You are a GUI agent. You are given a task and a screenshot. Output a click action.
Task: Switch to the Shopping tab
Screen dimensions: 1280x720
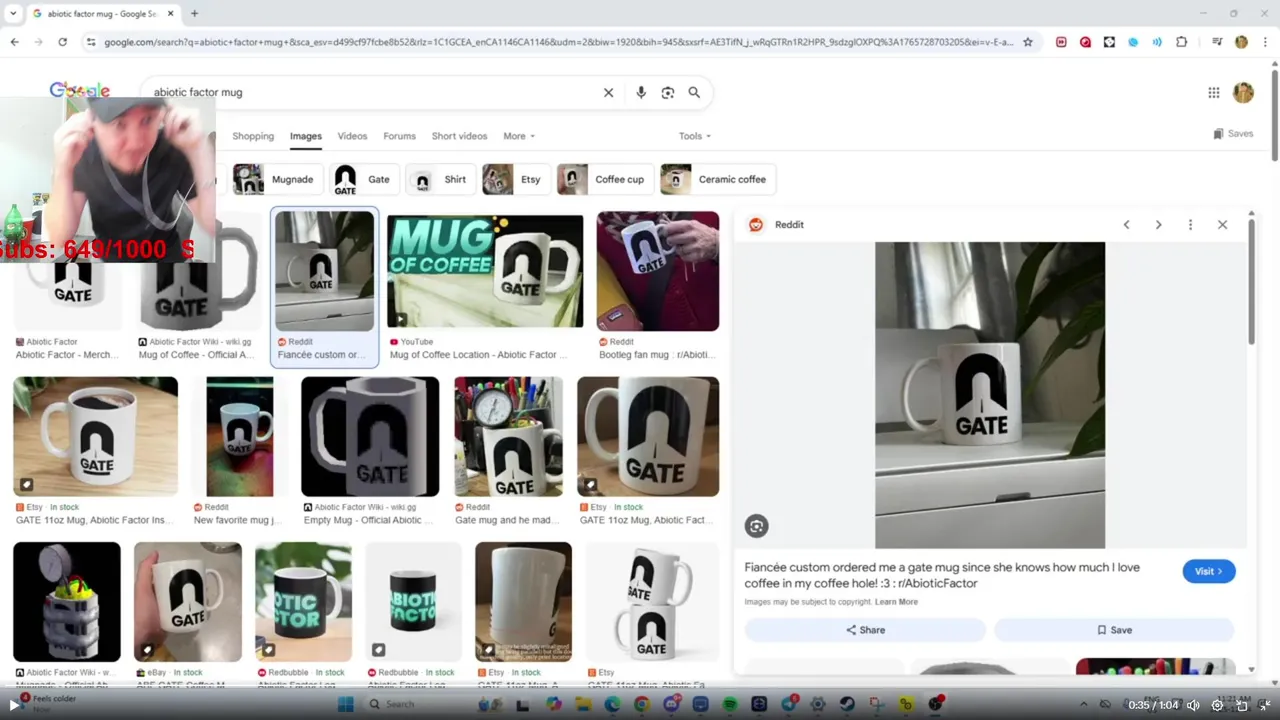tap(253, 136)
